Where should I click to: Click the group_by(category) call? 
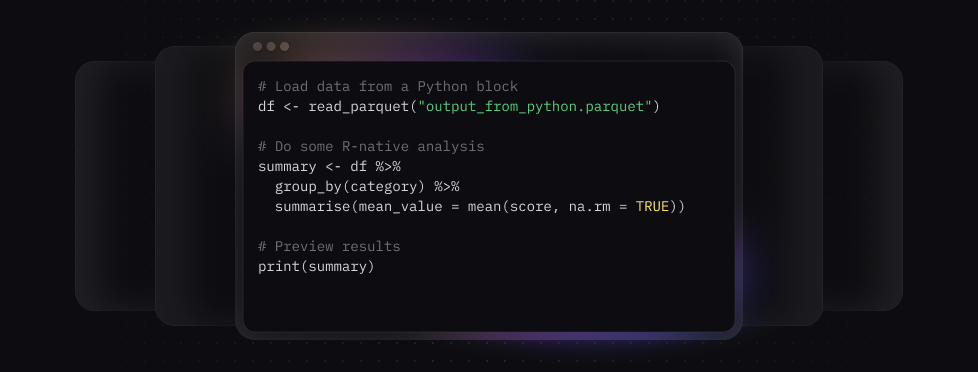tap(350, 187)
